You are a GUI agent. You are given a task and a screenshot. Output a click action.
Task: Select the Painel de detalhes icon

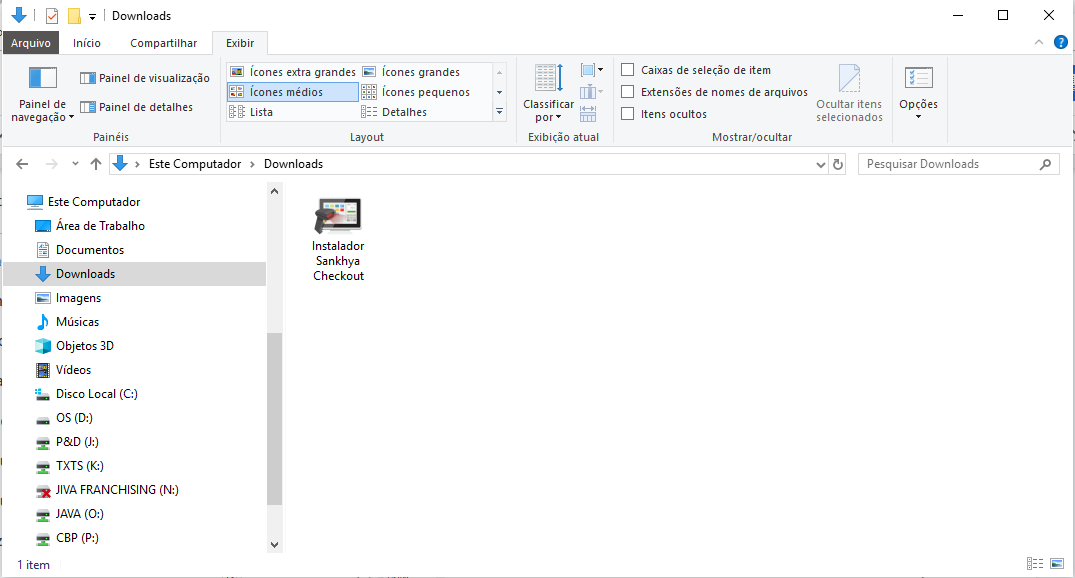(x=88, y=107)
